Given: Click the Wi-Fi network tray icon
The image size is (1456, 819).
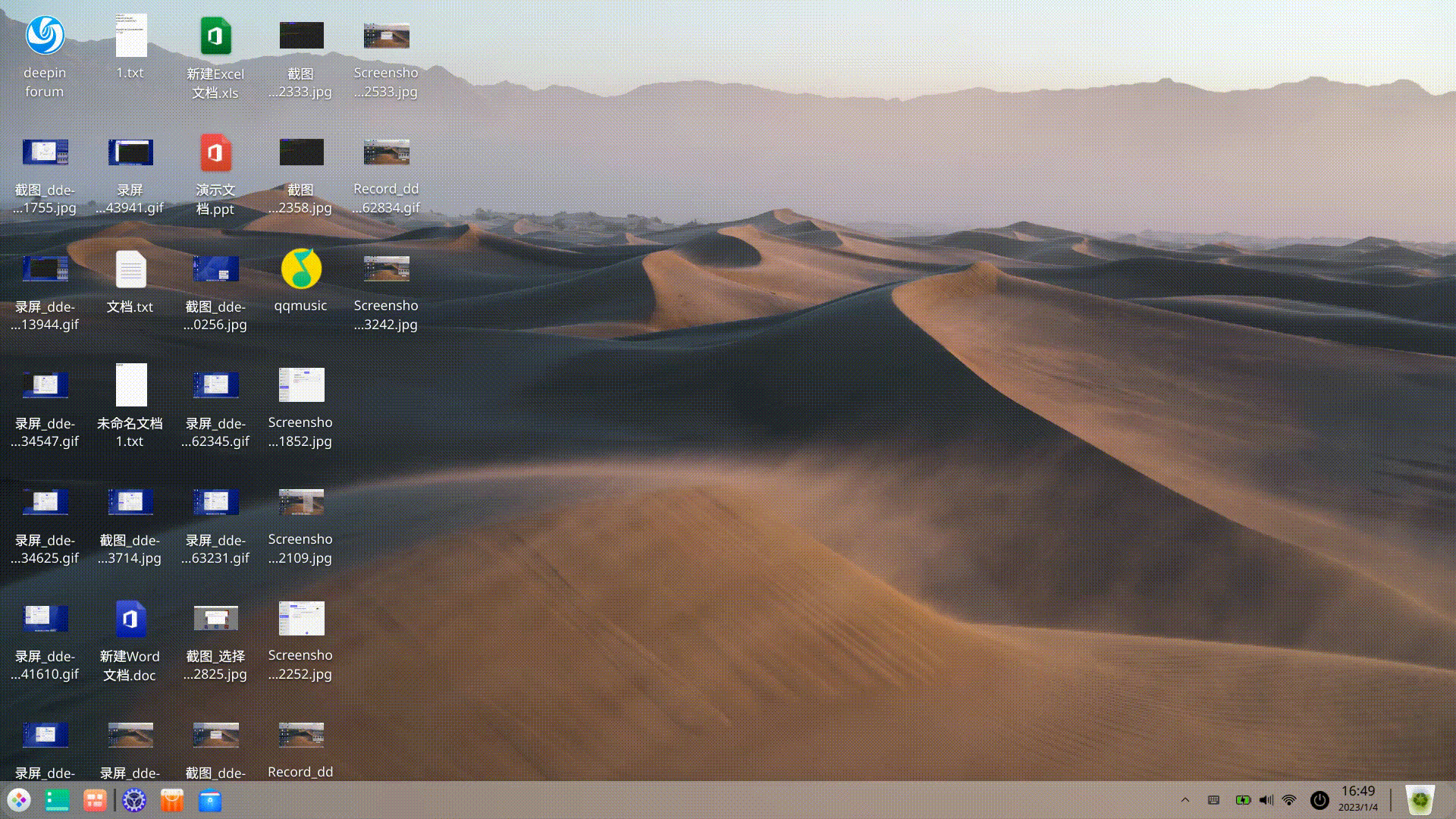Looking at the screenshot, I should (x=1289, y=800).
